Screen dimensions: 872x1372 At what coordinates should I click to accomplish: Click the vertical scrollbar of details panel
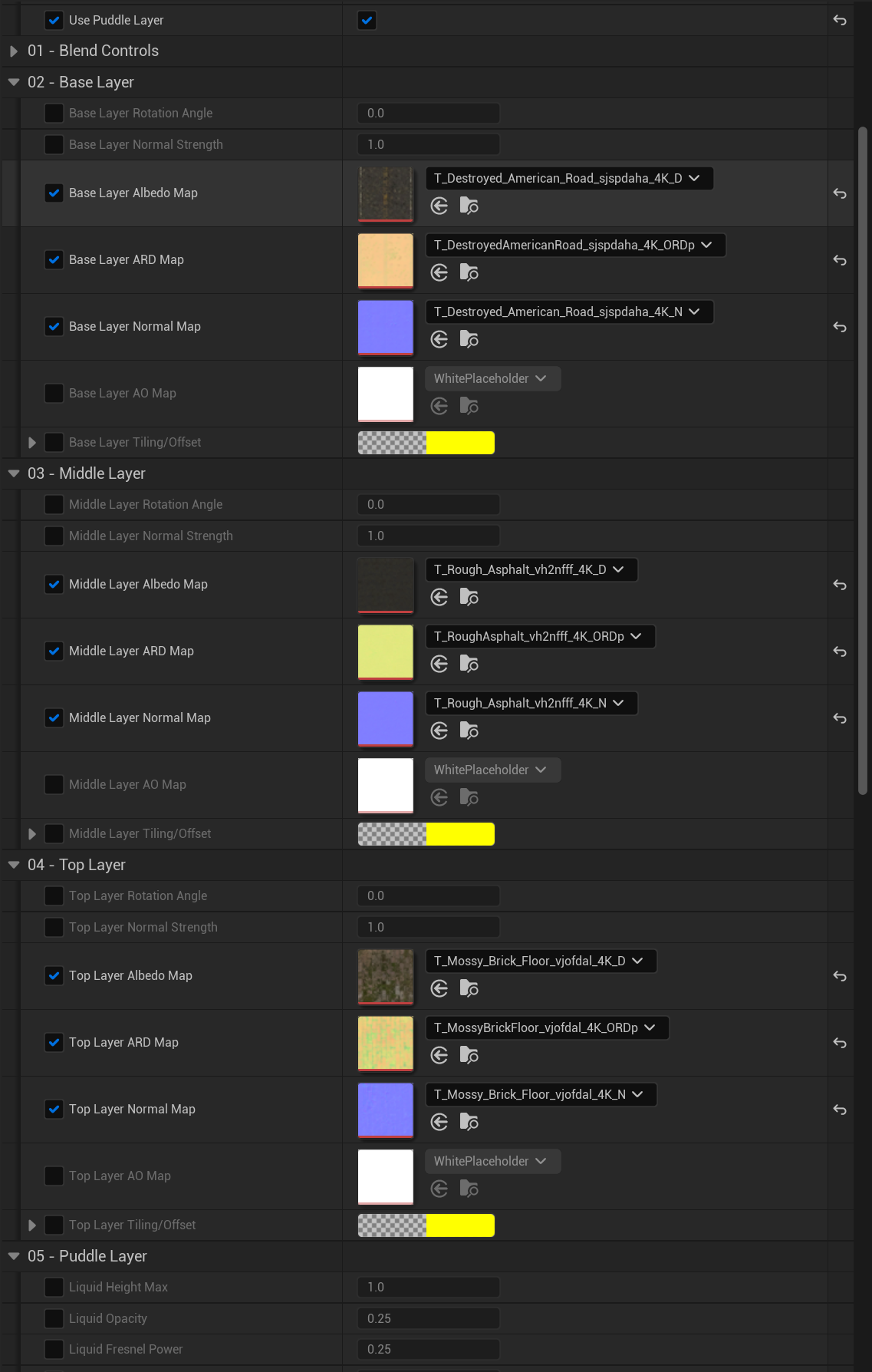pyautogui.click(x=863, y=460)
